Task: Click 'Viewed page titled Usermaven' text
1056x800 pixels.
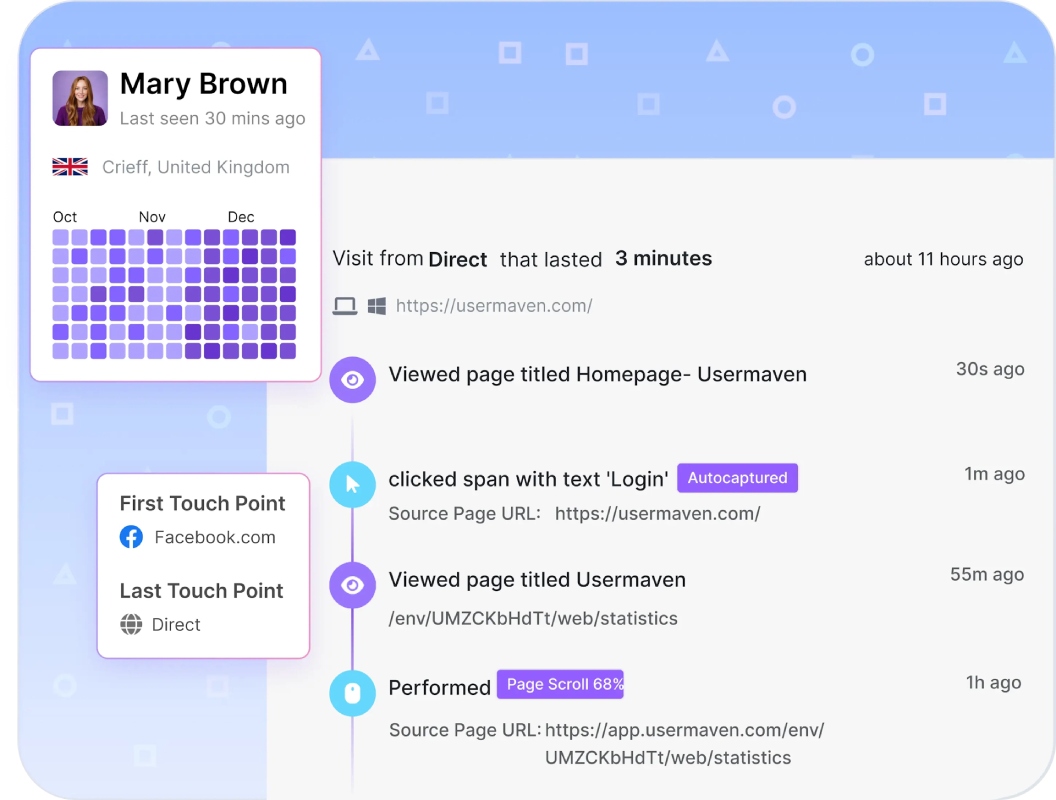Action: (x=537, y=580)
